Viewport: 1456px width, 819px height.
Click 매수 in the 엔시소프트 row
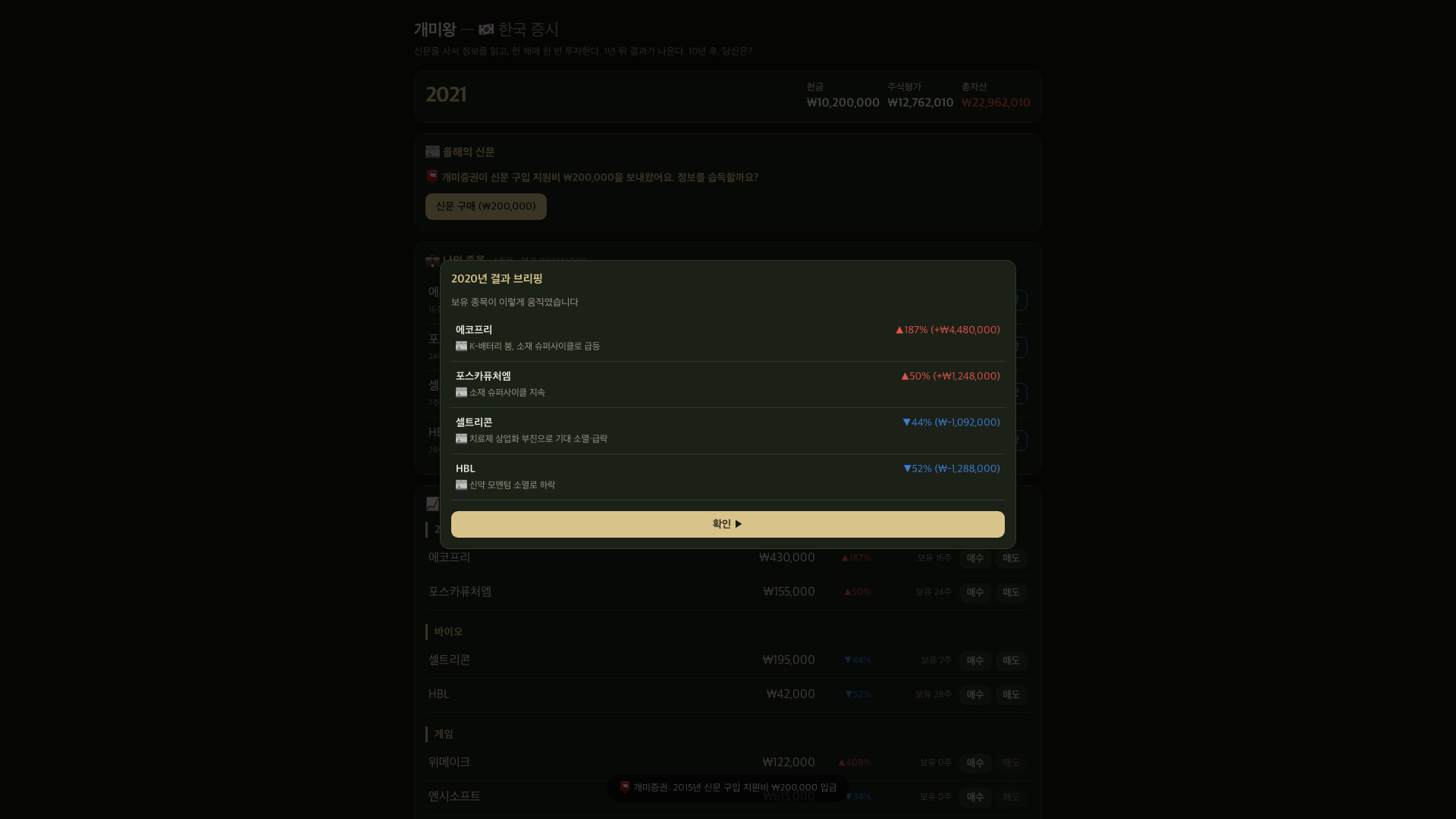[975, 797]
